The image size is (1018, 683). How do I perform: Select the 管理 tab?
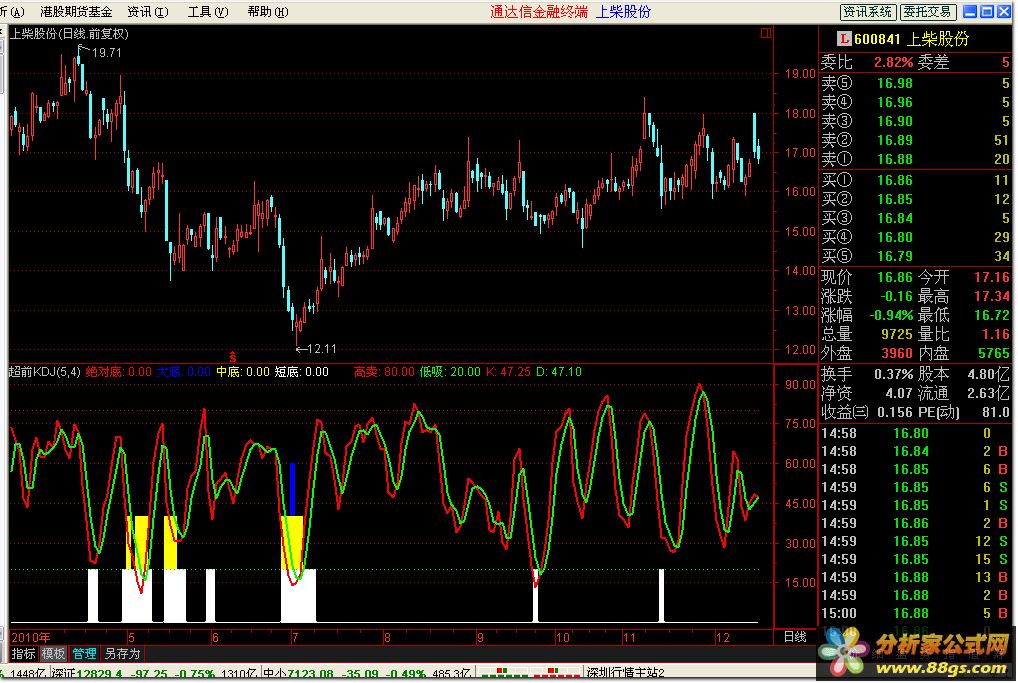[x=84, y=654]
